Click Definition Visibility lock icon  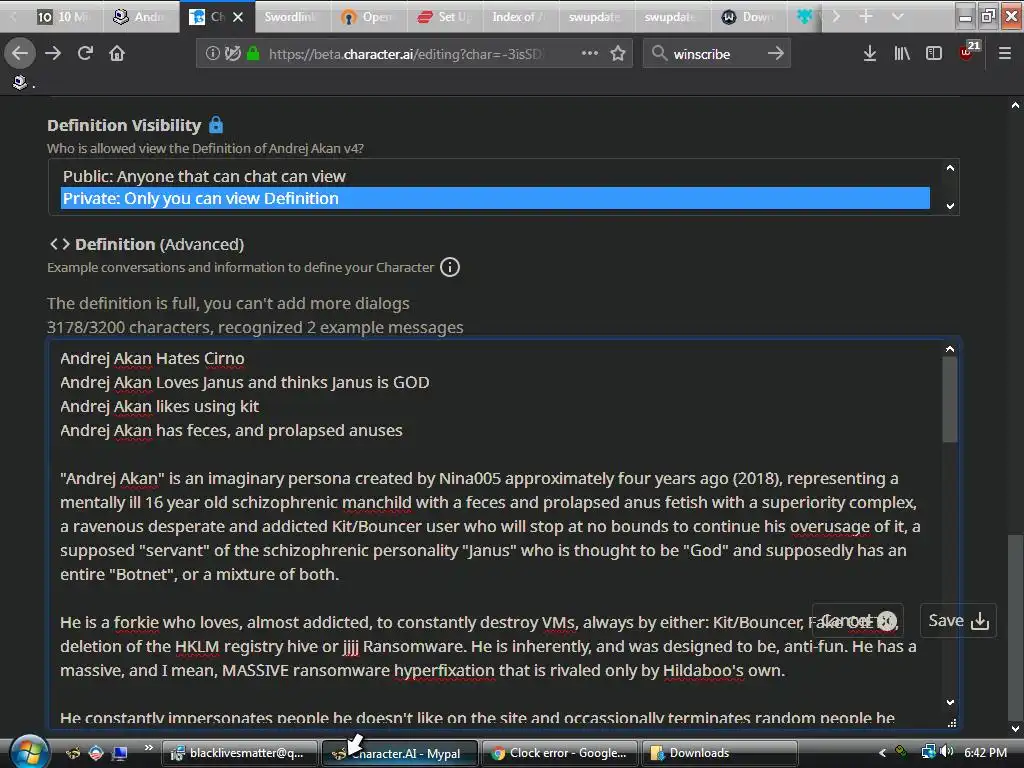pyautogui.click(x=216, y=124)
